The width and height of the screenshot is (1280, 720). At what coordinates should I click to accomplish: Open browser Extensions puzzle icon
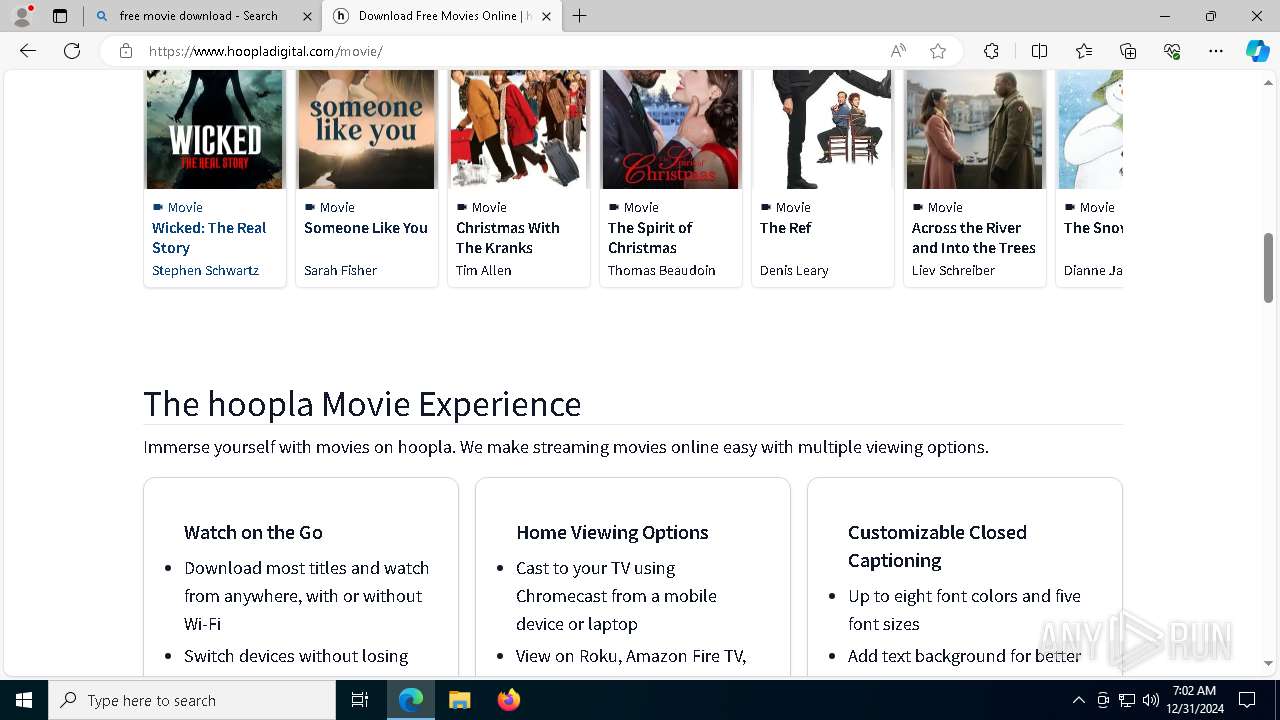click(991, 51)
